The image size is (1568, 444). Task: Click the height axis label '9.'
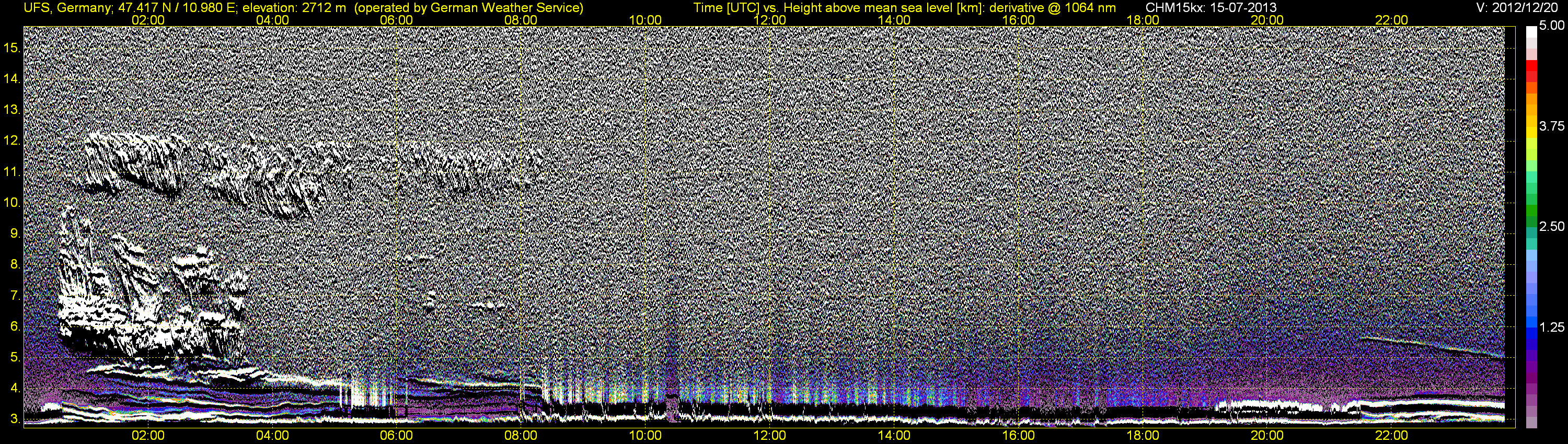(x=15, y=233)
